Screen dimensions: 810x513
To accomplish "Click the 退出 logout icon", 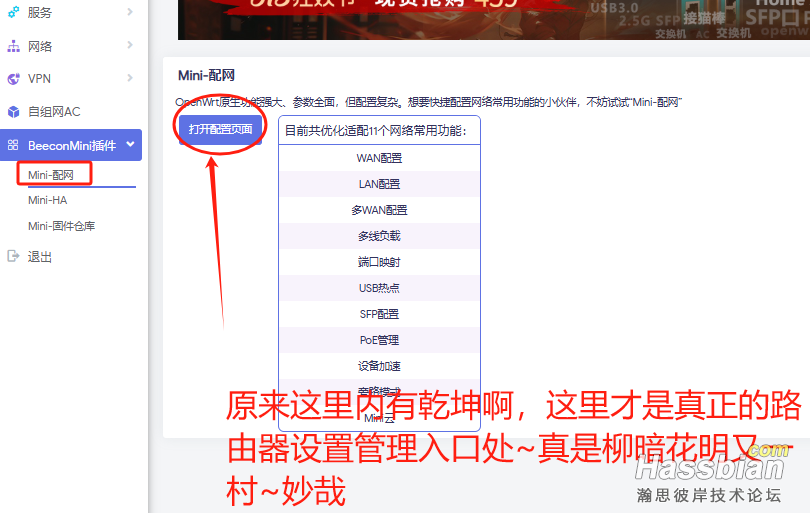I will [x=13, y=256].
